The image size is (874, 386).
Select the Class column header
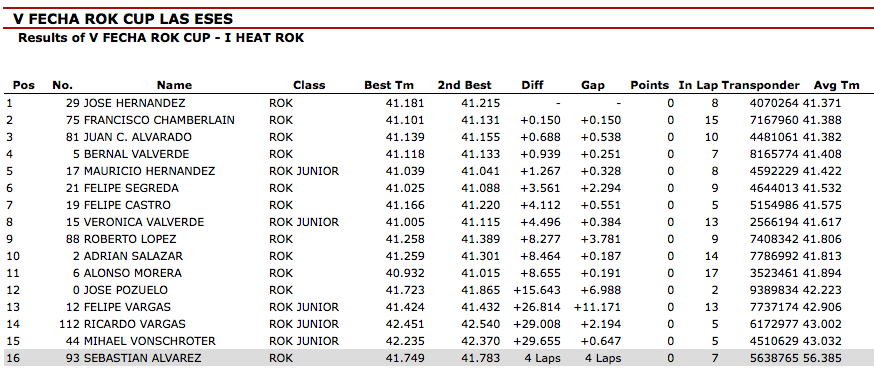click(309, 85)
